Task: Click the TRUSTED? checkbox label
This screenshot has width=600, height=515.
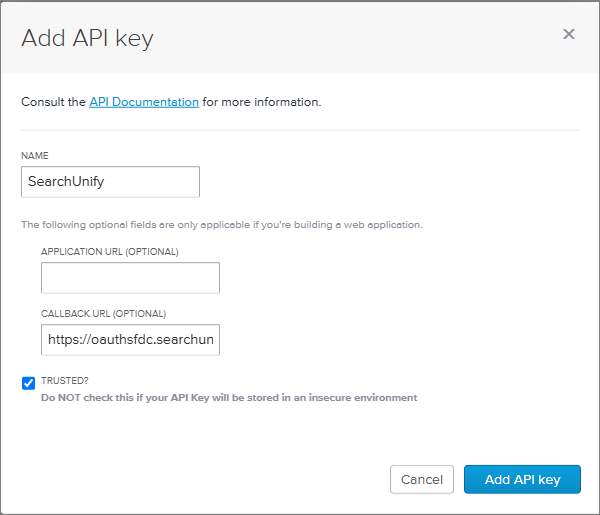Action: pos(65,381)
